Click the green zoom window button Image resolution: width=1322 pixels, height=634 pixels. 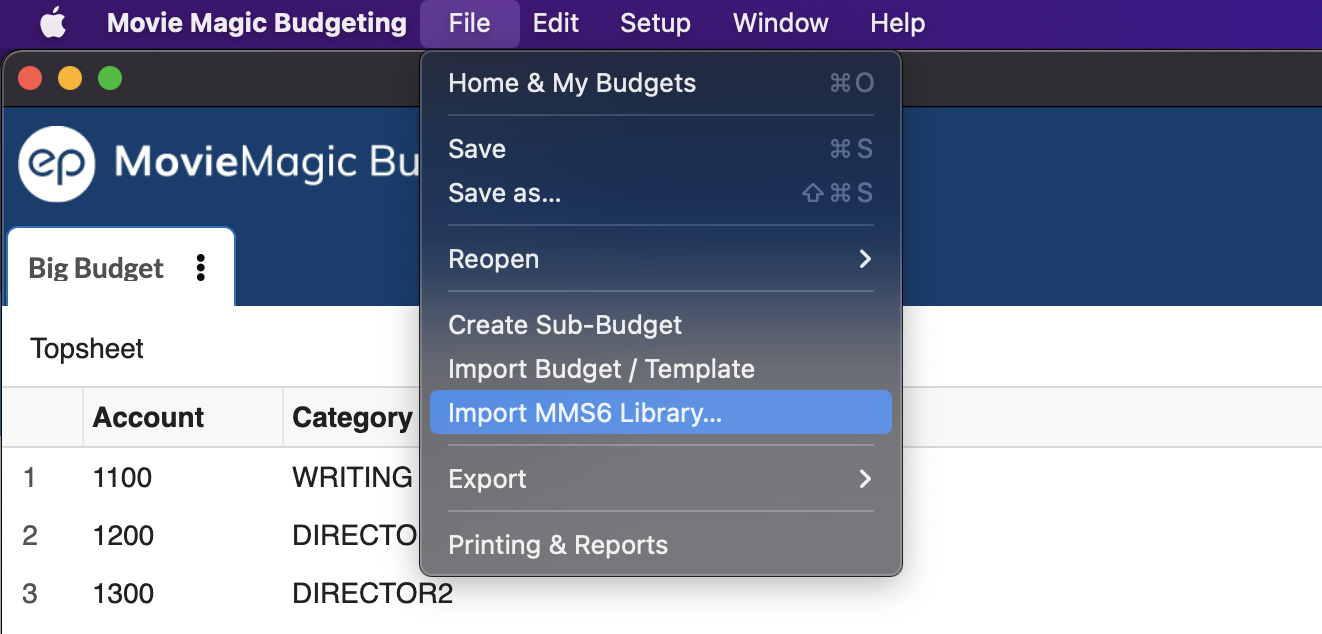click(110, 78)
